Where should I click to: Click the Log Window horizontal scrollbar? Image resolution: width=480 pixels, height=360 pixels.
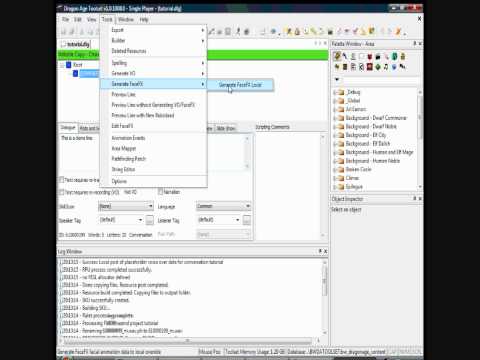[188, 340]
